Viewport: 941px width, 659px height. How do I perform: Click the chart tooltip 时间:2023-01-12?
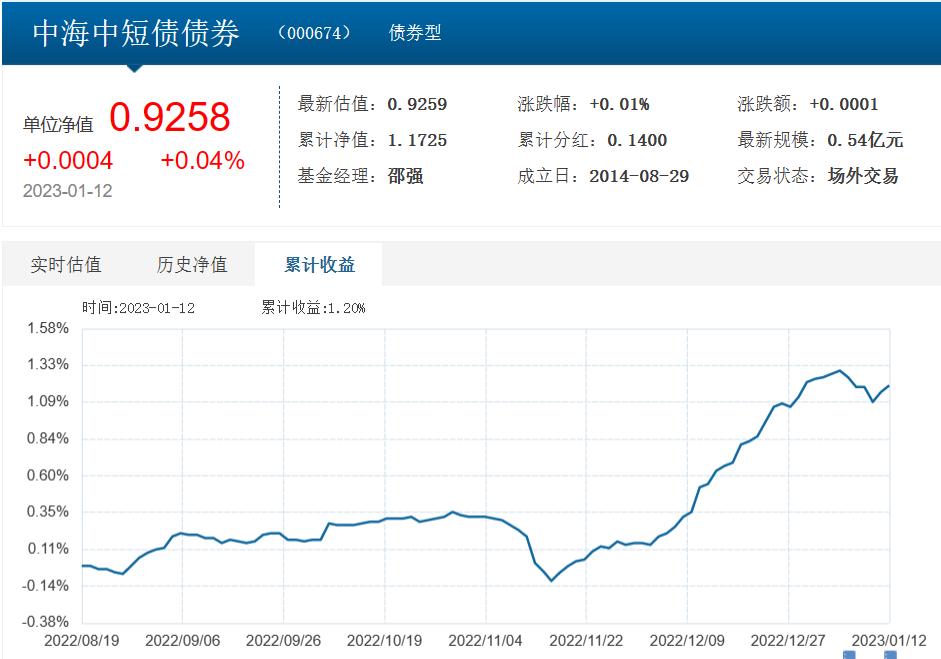pyautogui.click(x=139, y=308)
